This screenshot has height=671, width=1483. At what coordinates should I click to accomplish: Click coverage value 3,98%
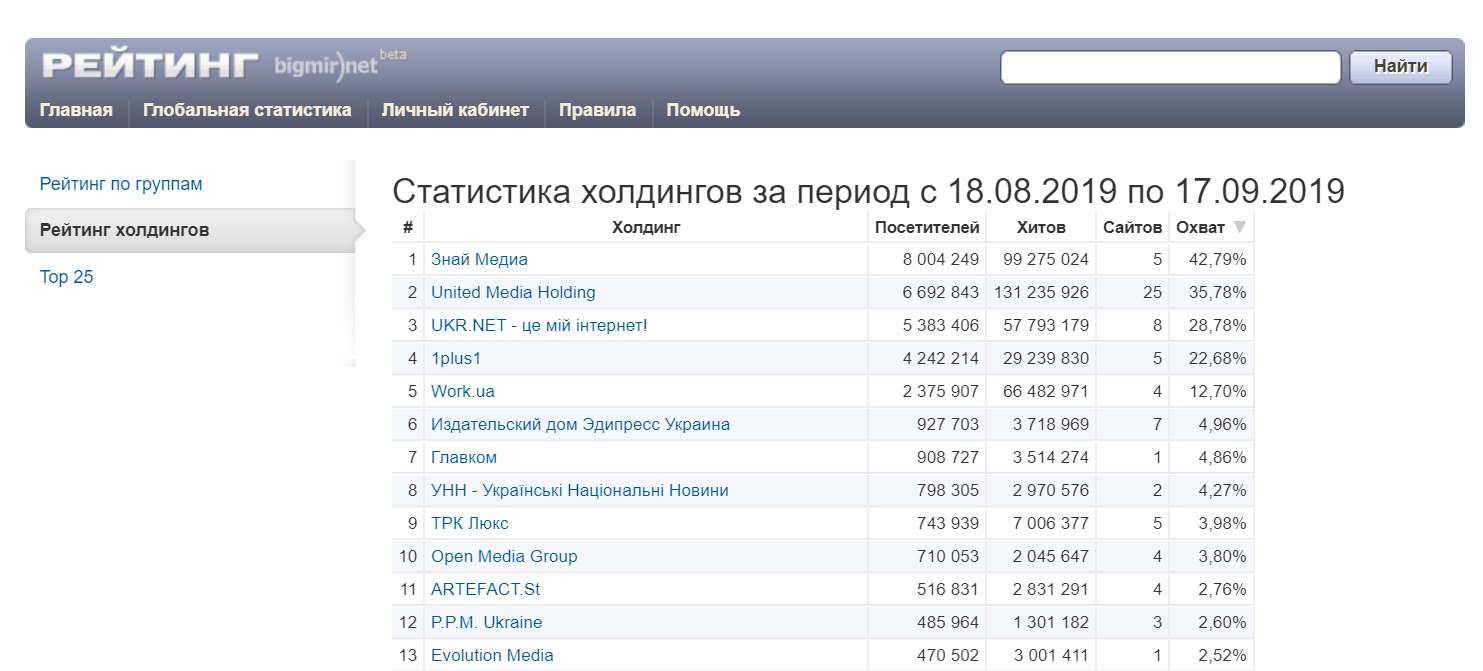1222,523
